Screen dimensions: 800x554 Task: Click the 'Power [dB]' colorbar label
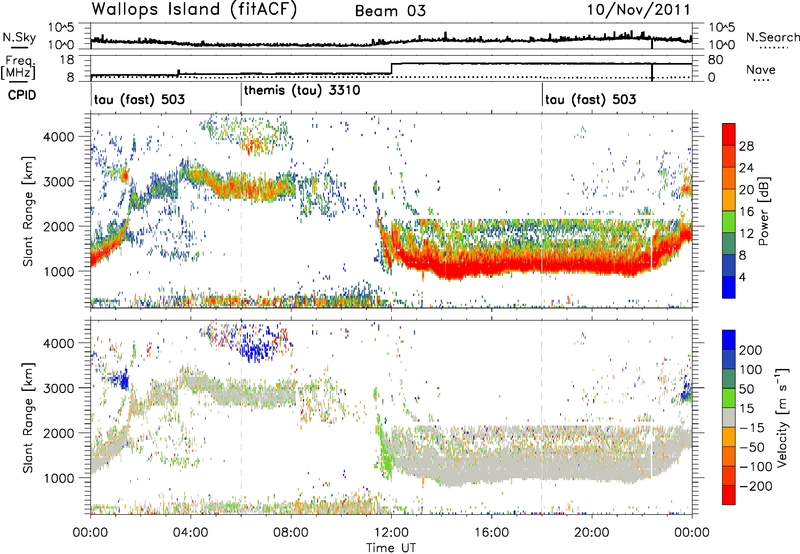tap(763, 211)
